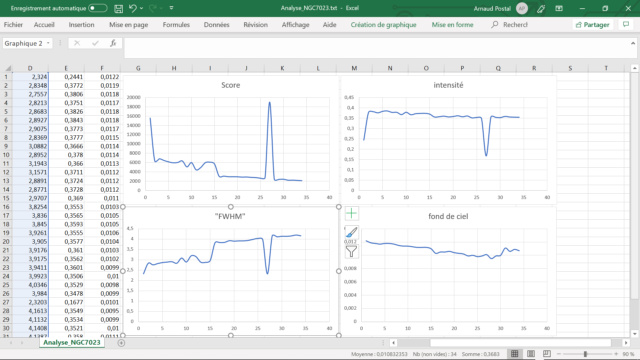The image size is (640, 360).
Task: Open Chart Elements plus button
Action: point(351,213)
